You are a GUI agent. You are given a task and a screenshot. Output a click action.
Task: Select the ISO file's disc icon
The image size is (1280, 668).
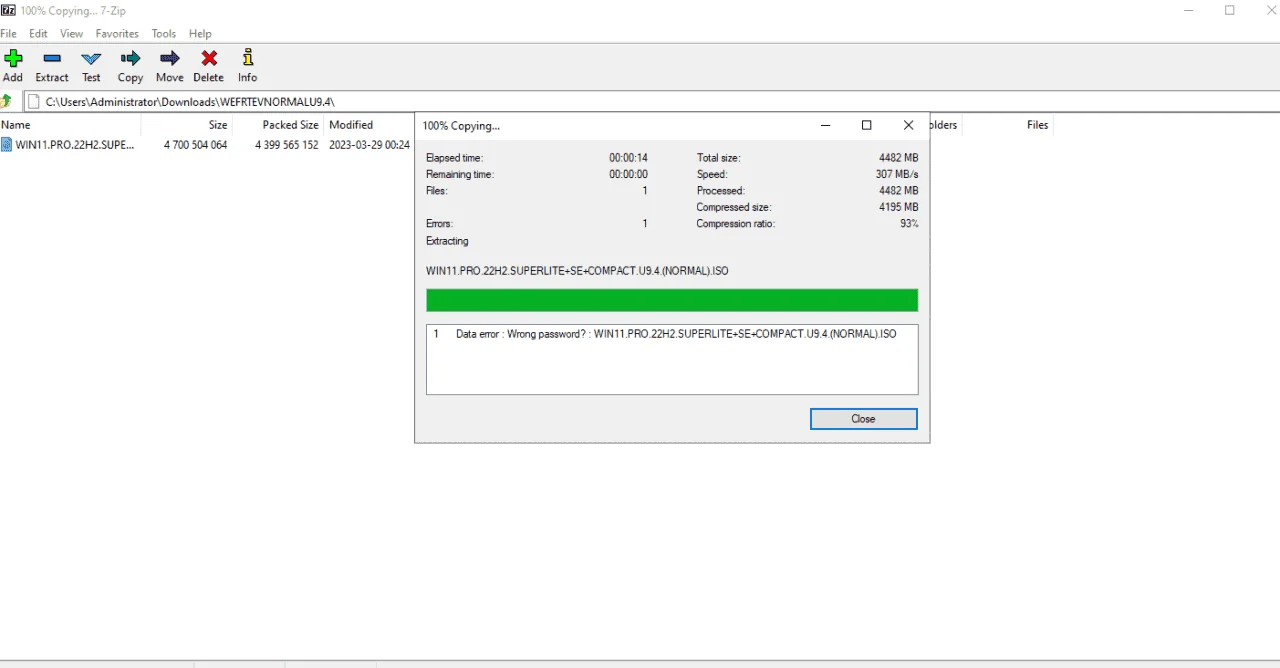point(7,145)
